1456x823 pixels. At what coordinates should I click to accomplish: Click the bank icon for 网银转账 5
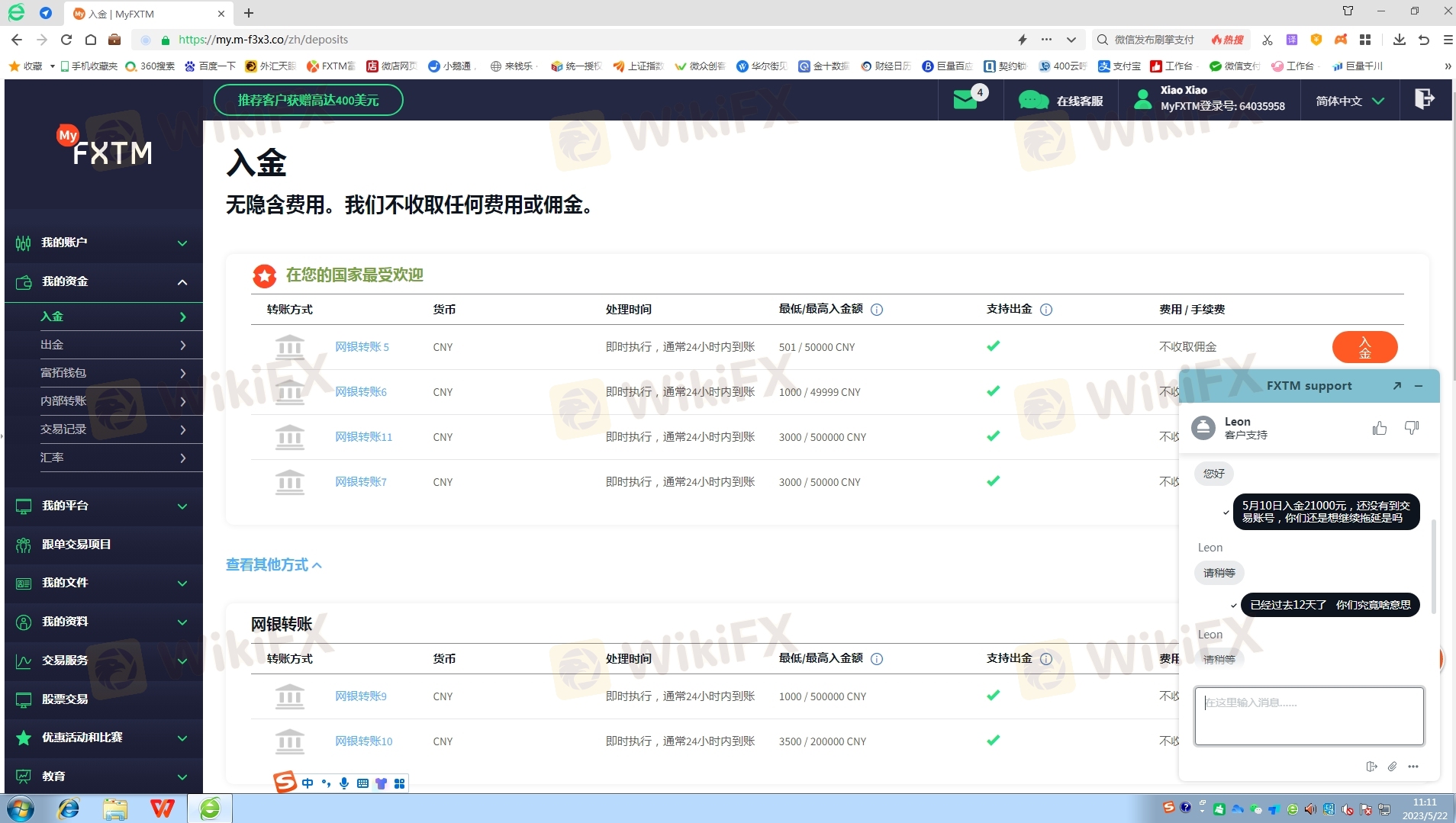(289, 347)
